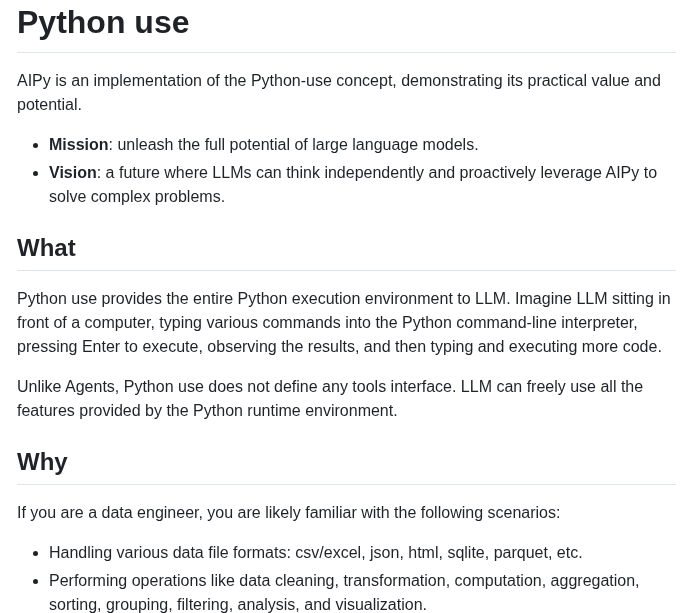Click the bullet marker before Vision
687x613 pixels.
coord(36,174)
